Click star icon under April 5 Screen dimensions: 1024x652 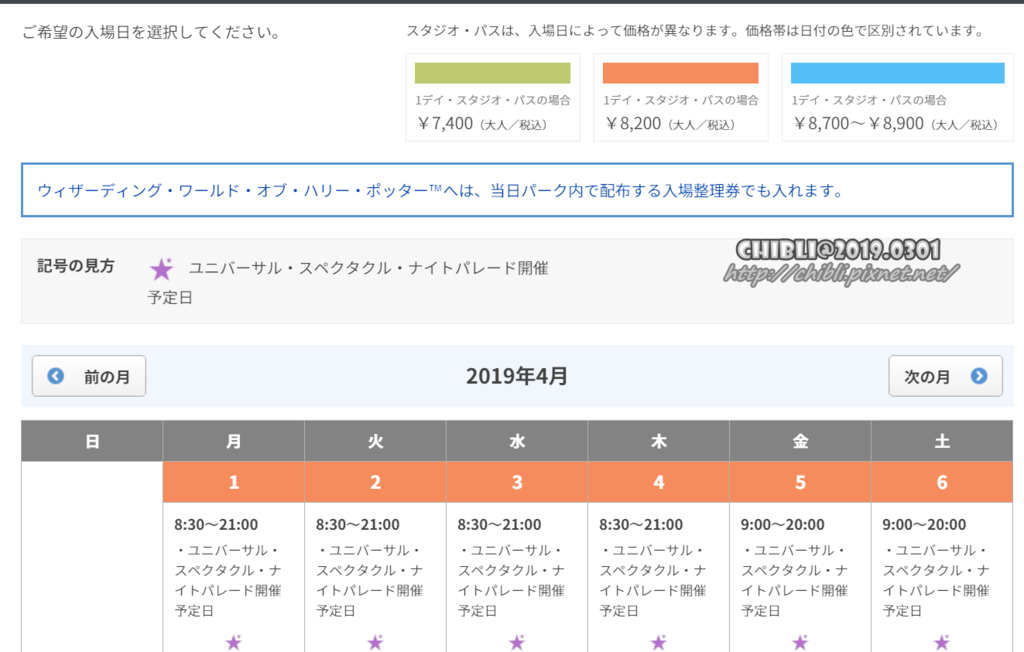[801, 642]
